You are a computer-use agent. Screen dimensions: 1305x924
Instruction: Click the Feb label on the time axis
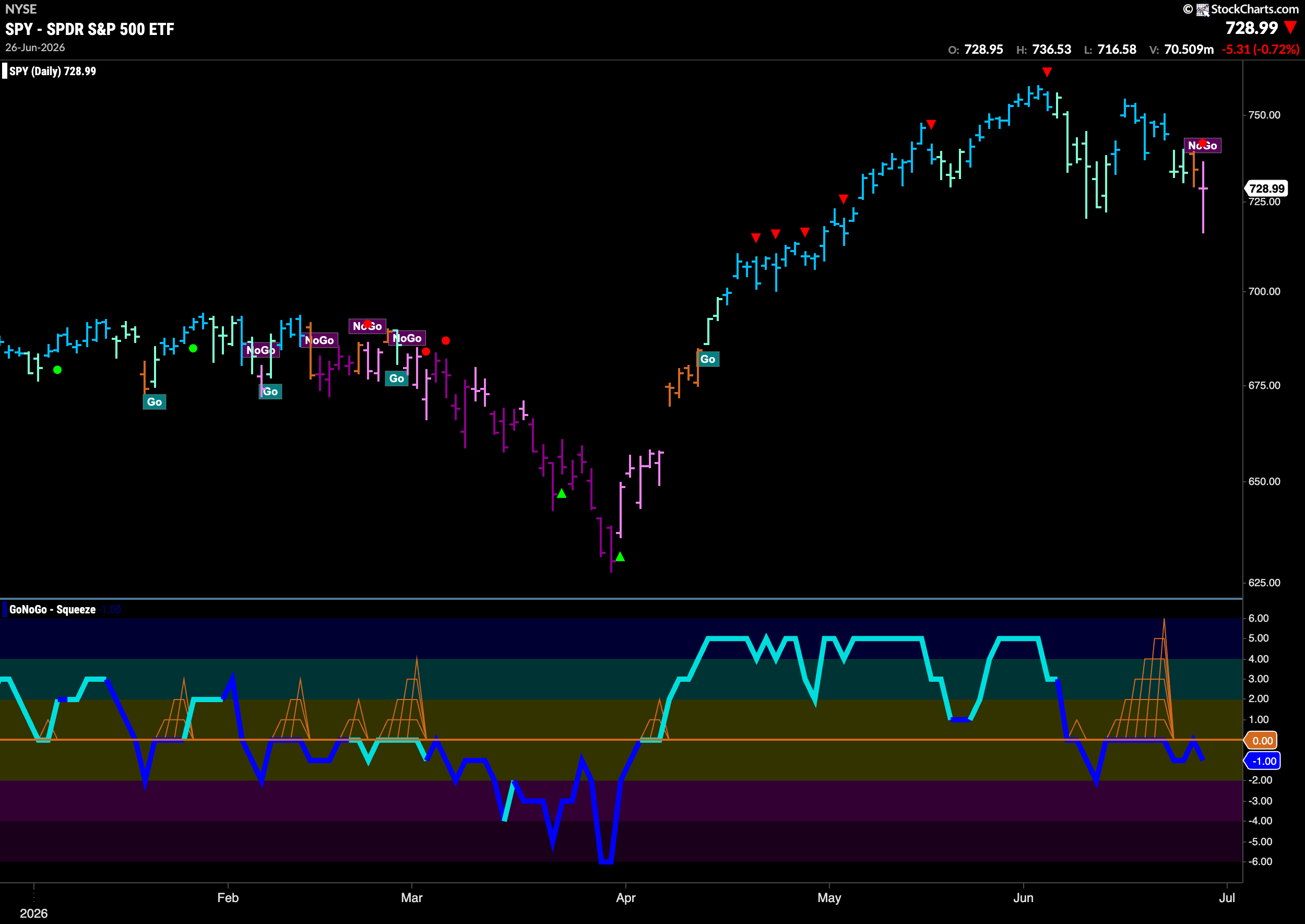pyautogui.click(x=228, y=898)
